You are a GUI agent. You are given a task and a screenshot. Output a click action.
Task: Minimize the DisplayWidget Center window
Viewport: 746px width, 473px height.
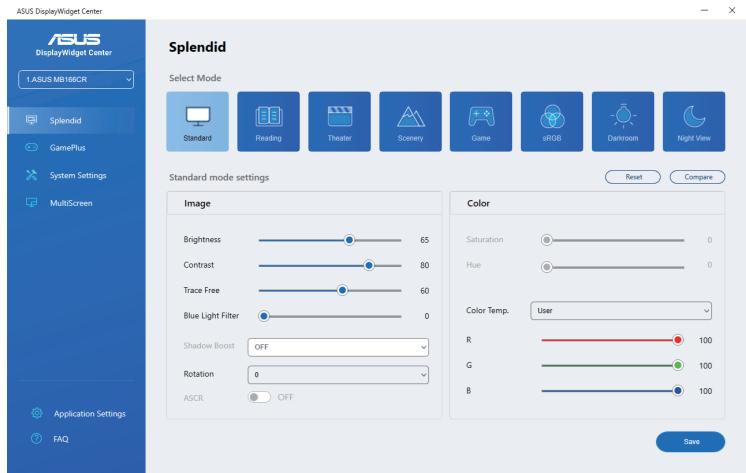pyautogui.click(x=704, y=10)
